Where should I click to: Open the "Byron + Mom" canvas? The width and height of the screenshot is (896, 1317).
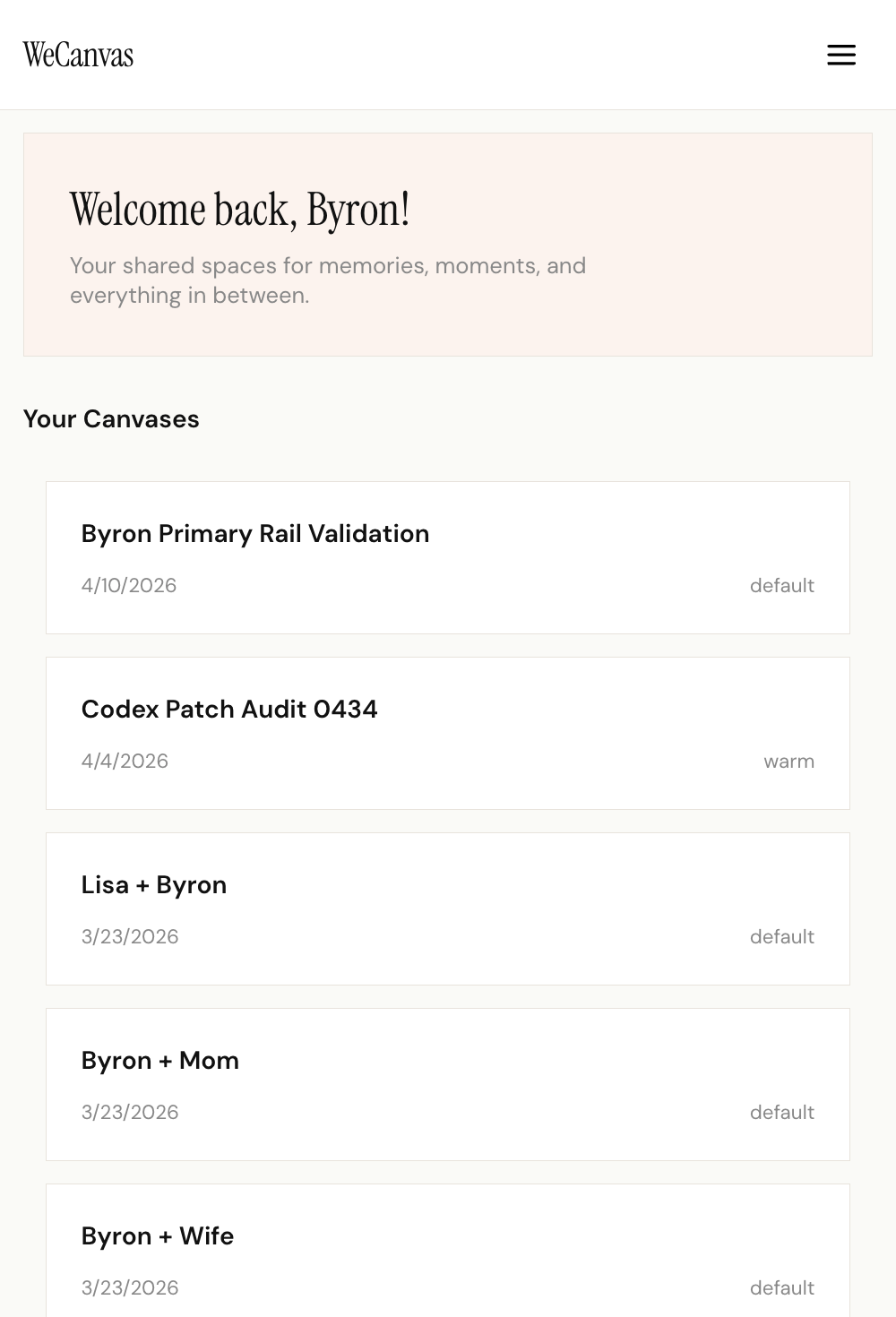(x=160, y=1060)
